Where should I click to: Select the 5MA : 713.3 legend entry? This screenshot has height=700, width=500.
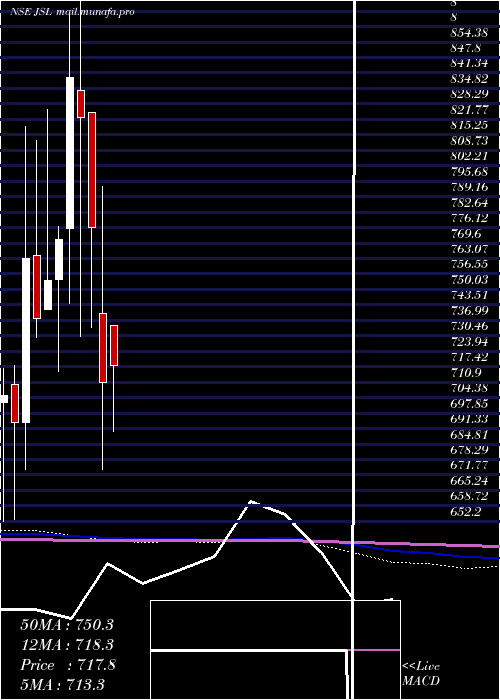[62, 684]
